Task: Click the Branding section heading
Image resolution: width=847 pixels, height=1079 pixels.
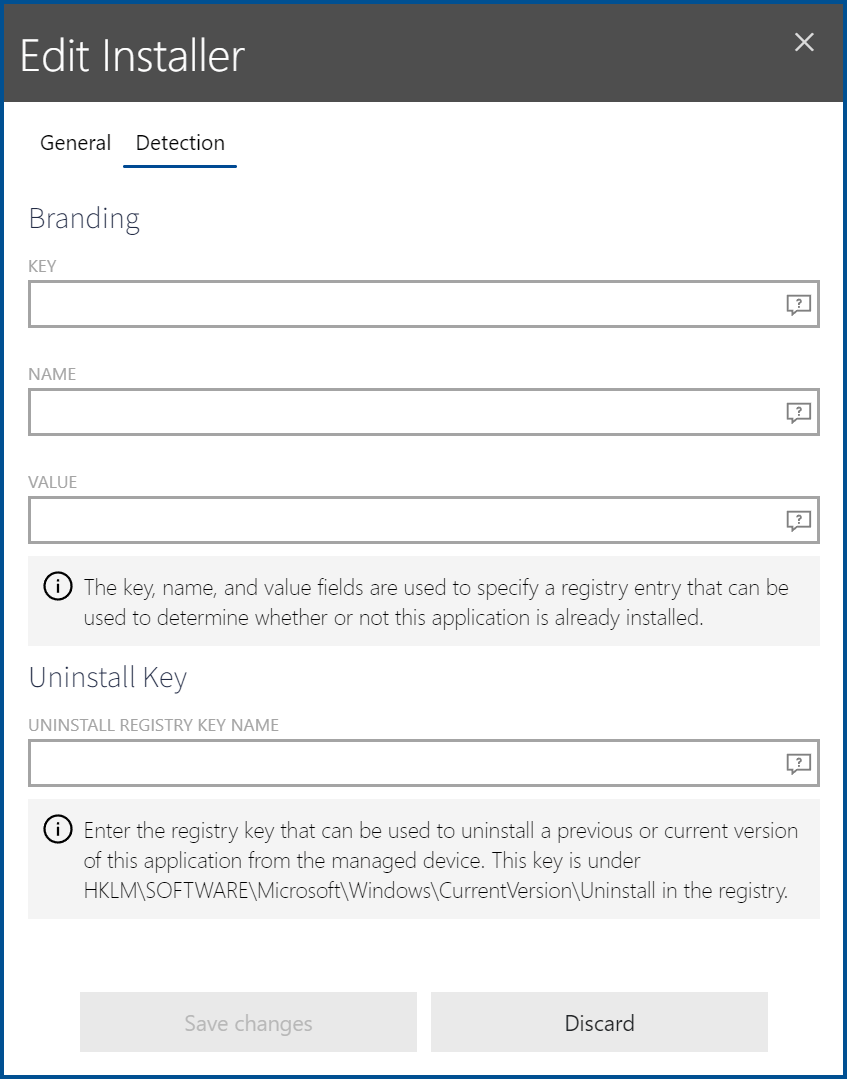Action: tap(84, 218)
